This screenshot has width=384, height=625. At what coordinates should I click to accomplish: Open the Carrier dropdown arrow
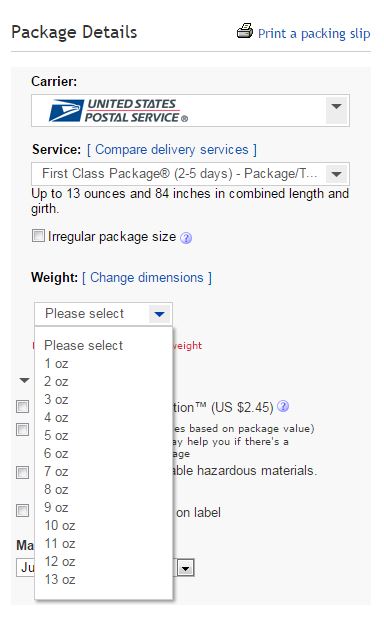tap(337, 107)
